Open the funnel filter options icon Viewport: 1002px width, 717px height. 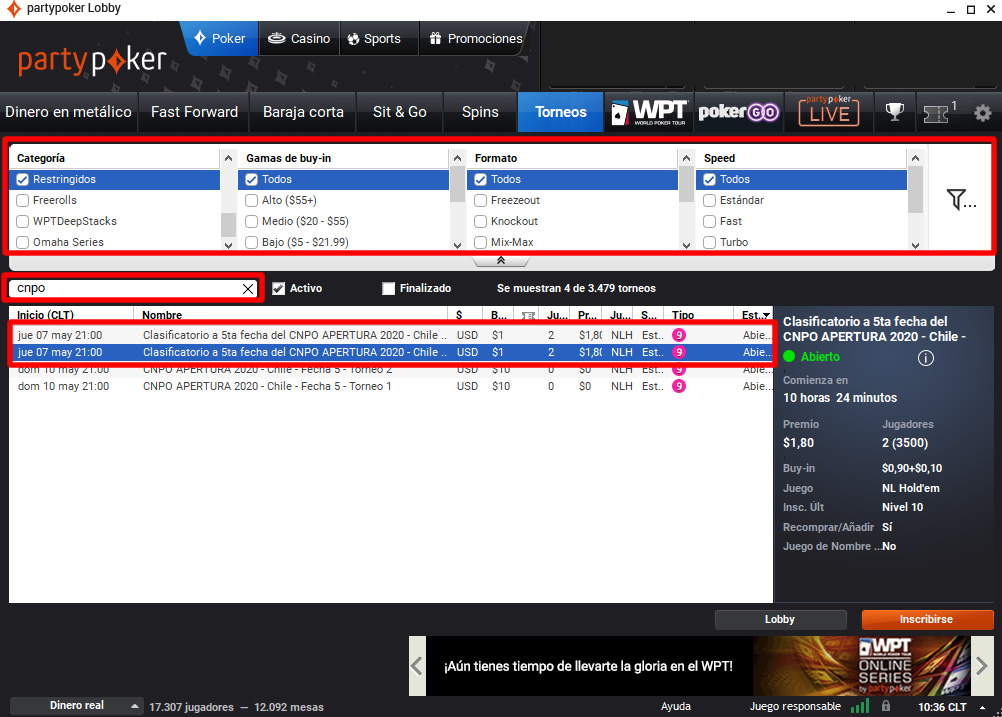[x=960, y=200]
